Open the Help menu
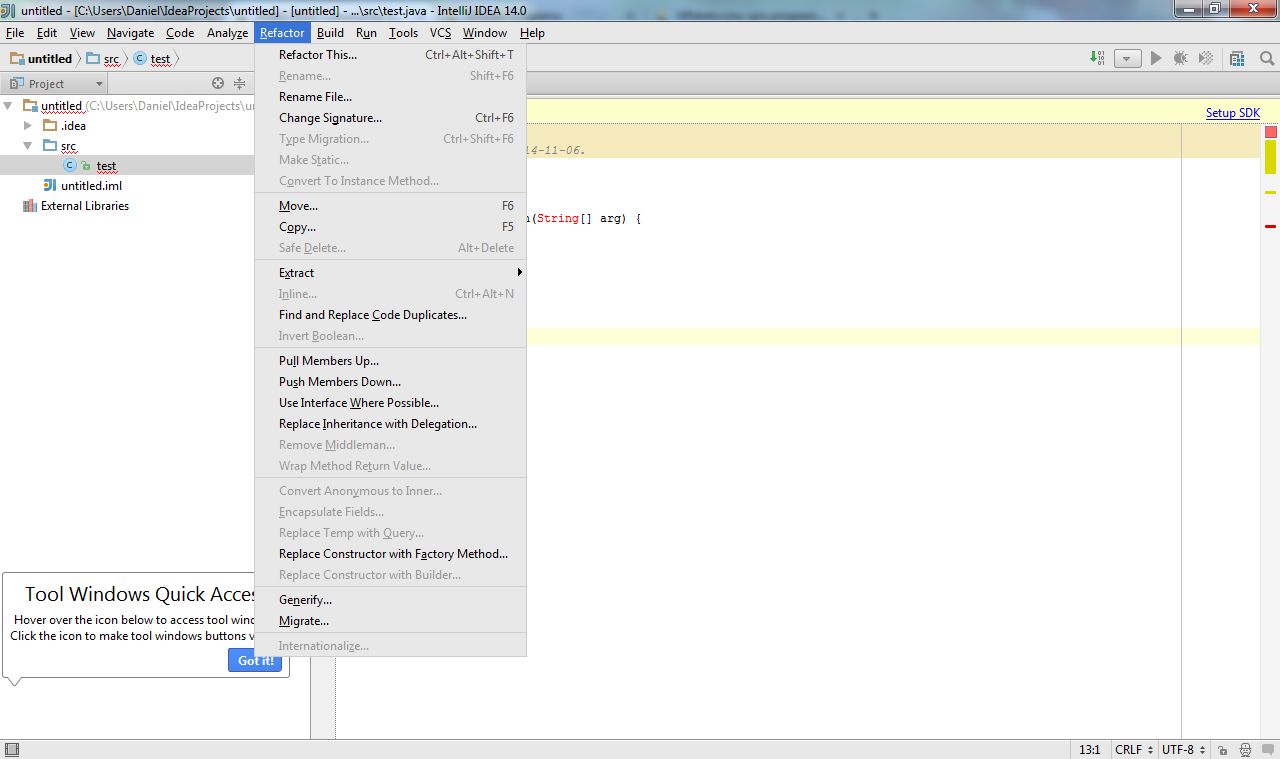 (532, 33)
